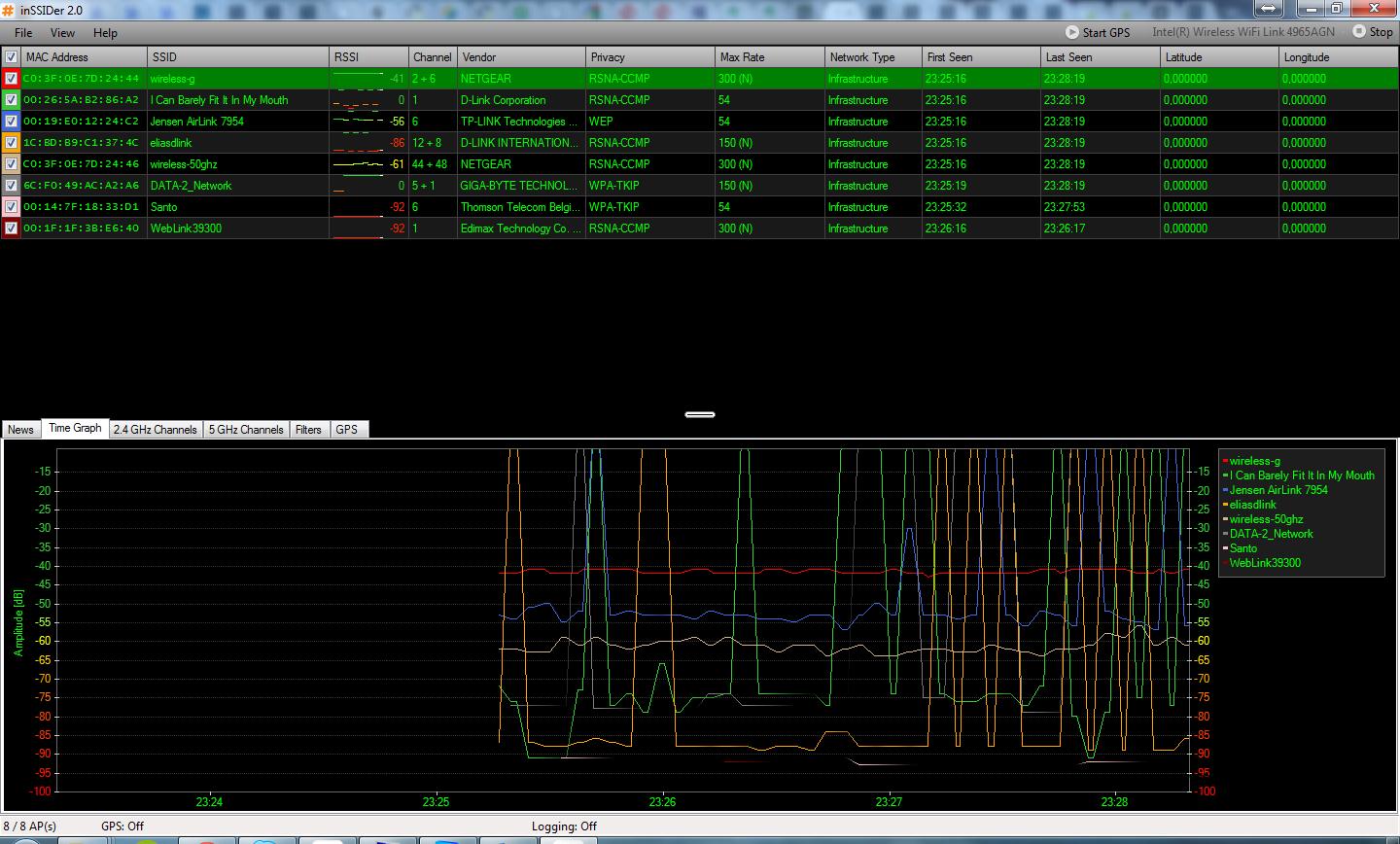Open the View menu

click(62, 32)
